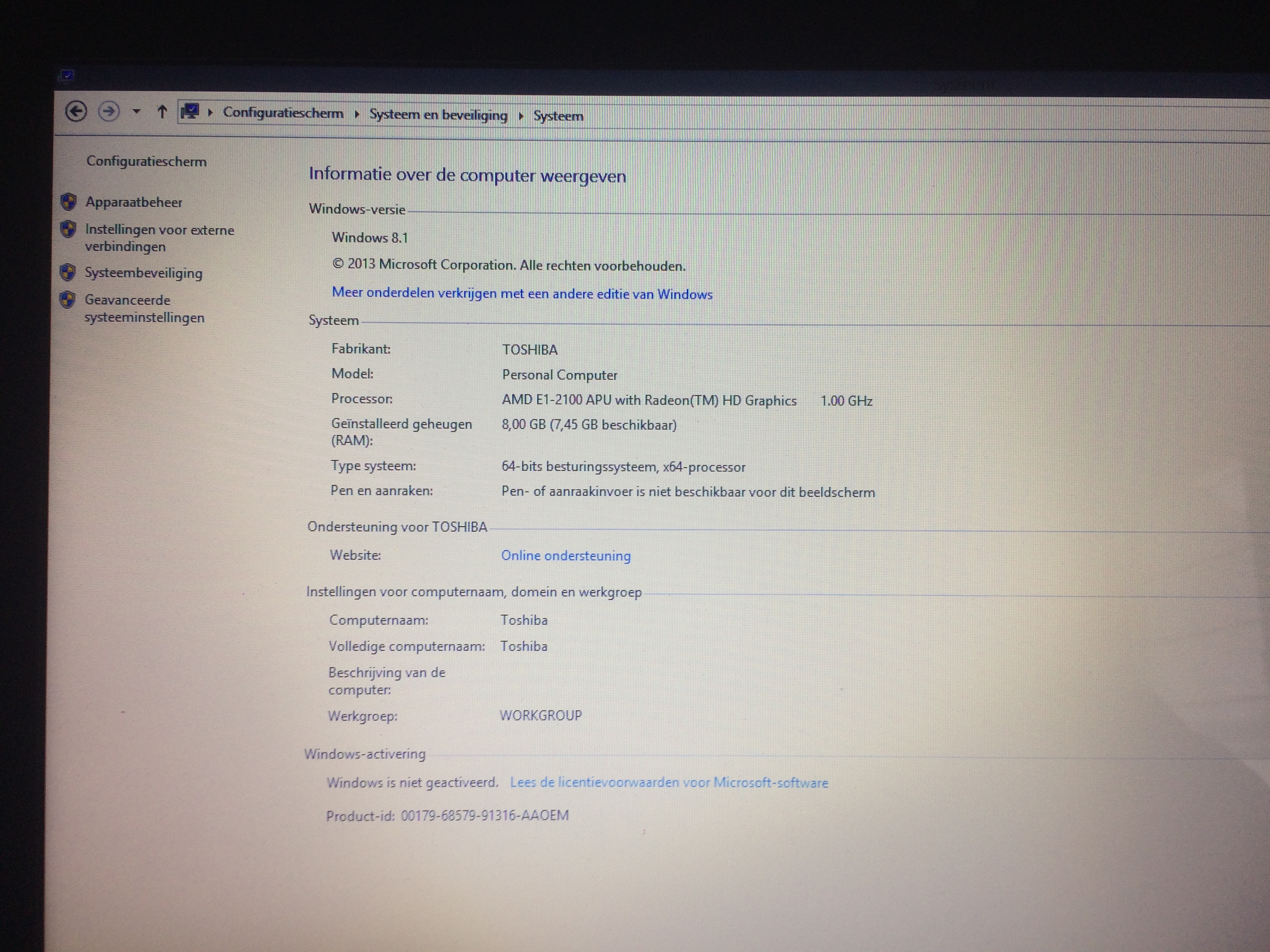Click shield icon beside Instellingen voor externe verbindingen

click(x=68, y=229)
